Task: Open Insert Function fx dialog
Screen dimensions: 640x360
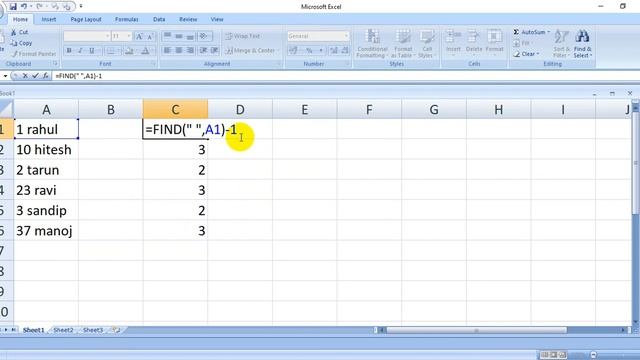Action: 46,76
